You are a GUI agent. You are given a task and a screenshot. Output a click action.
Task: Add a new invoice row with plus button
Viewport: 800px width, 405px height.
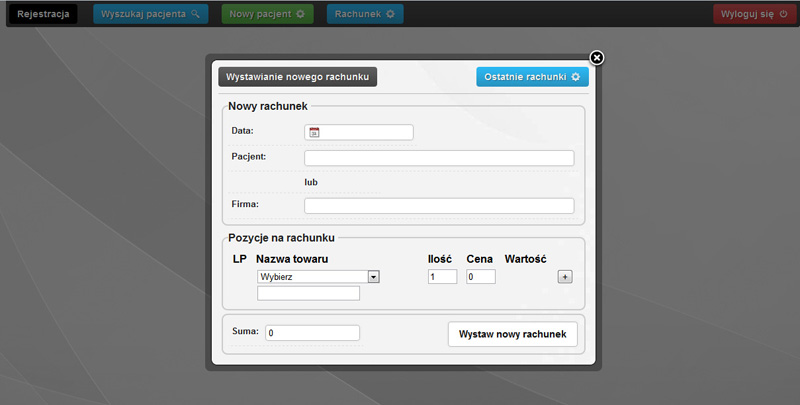click(x=565, y=277)
